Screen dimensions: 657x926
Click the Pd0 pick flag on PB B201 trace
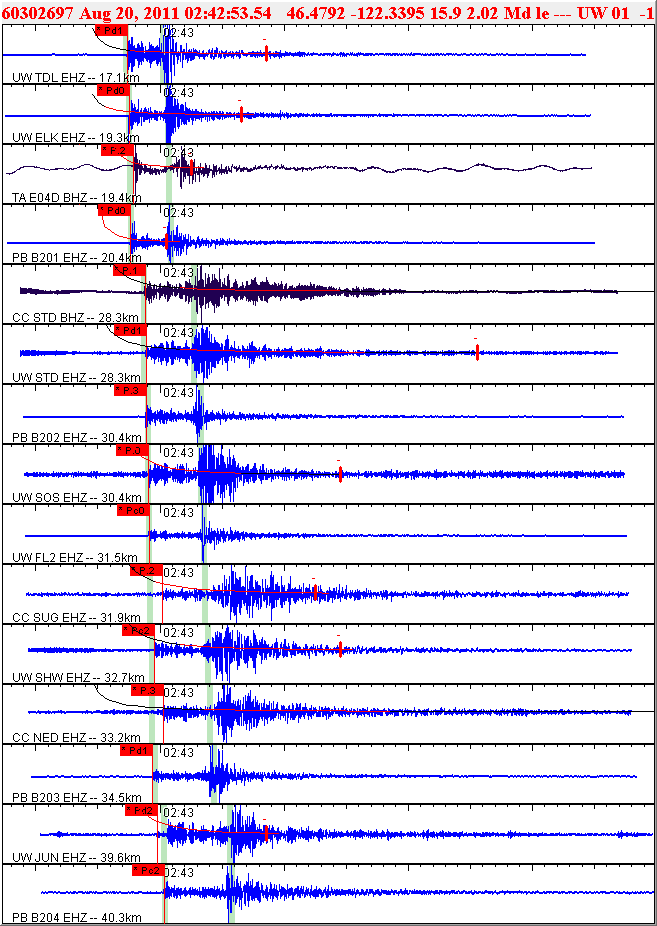tap(113, 210)
